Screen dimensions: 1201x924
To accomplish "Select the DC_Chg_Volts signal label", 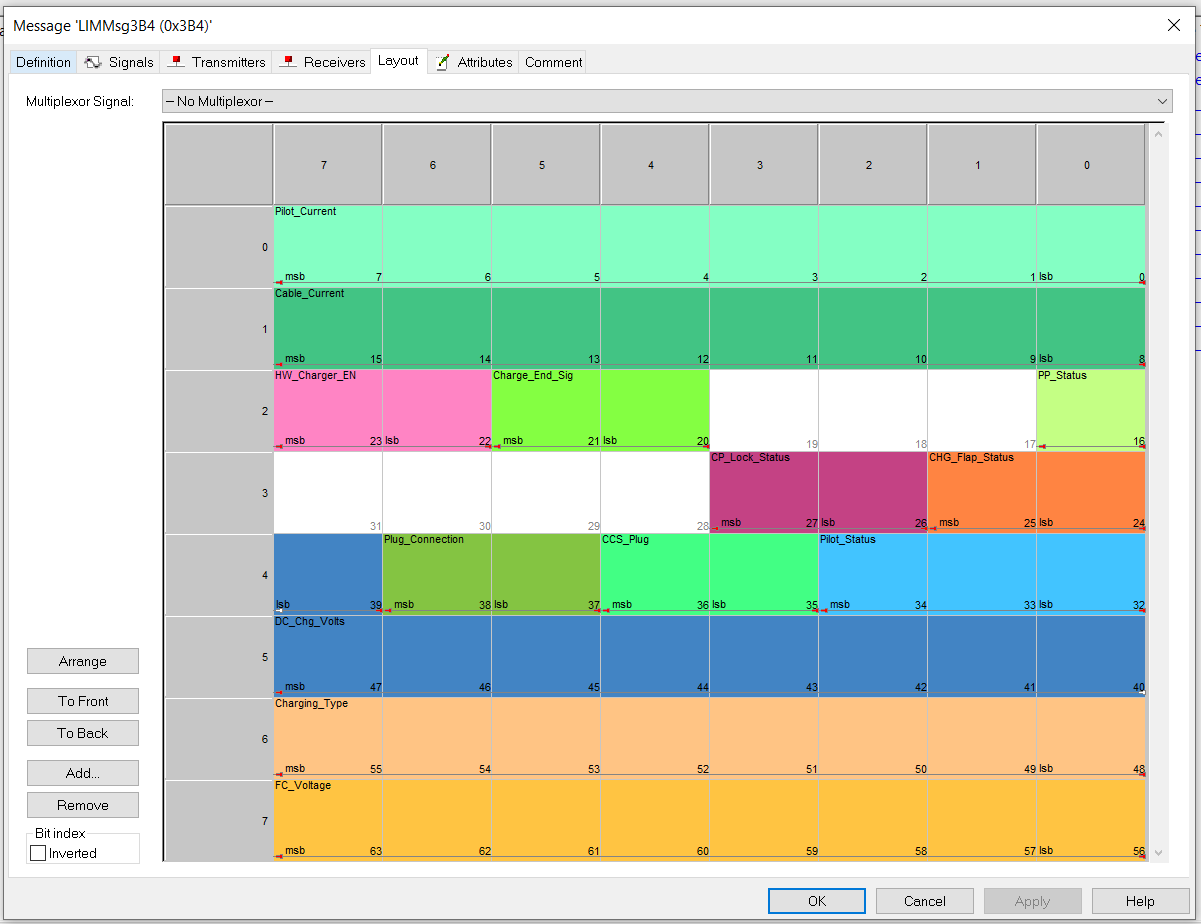I will tap(309, 622).
